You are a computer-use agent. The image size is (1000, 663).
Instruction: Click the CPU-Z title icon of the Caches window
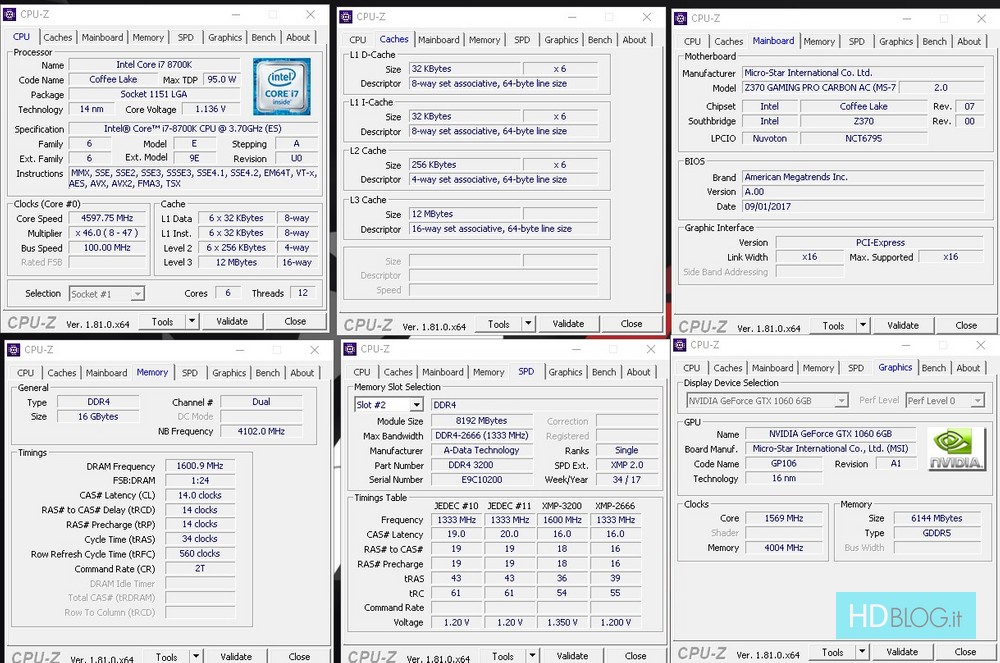(346, 17)
